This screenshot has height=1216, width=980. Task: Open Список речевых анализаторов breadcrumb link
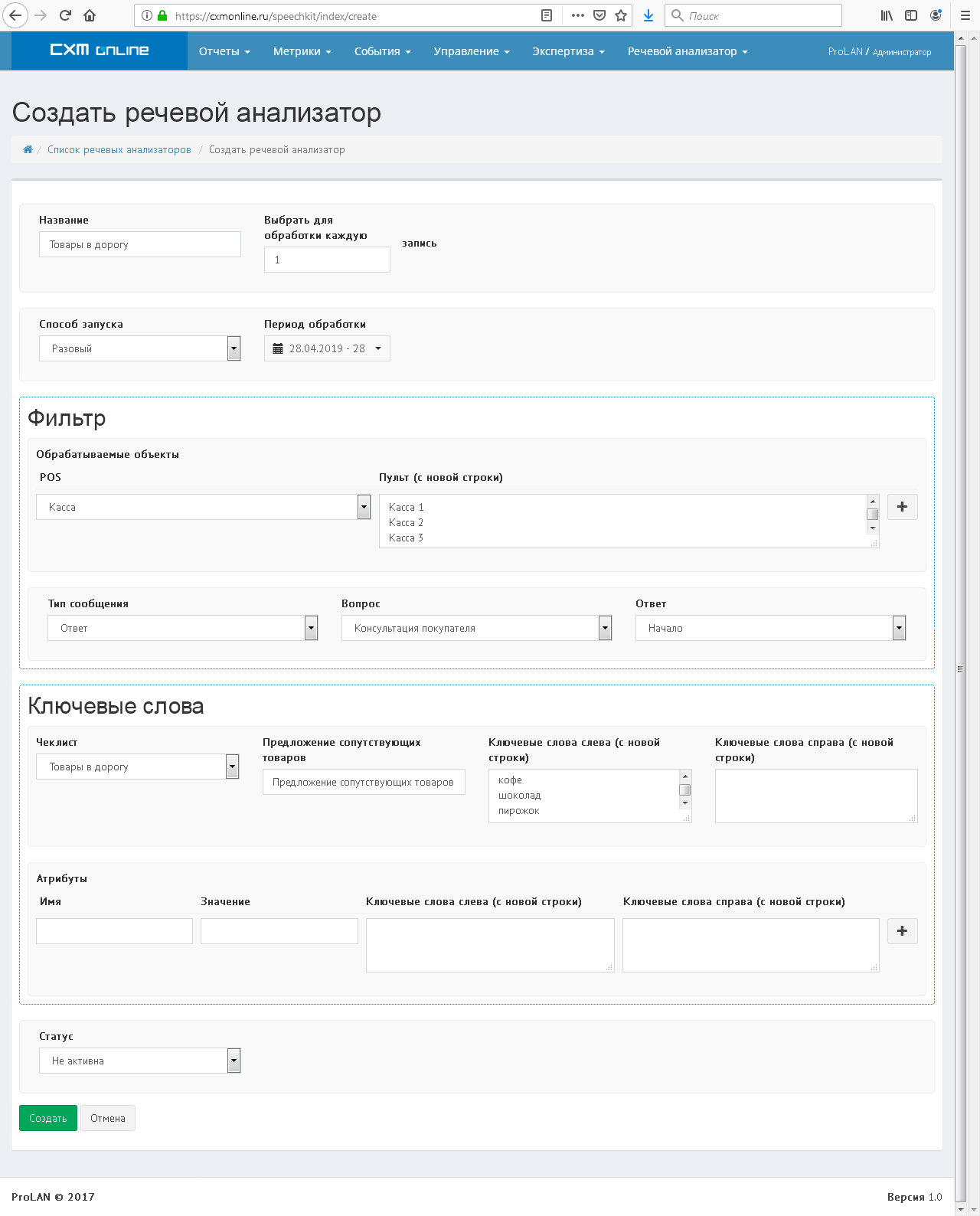119,150
